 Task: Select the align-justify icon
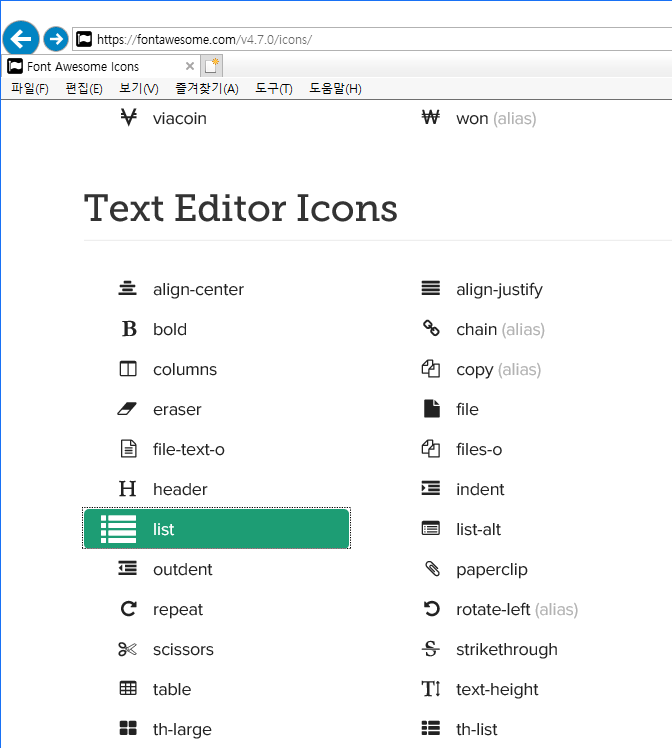click(431, 289)
